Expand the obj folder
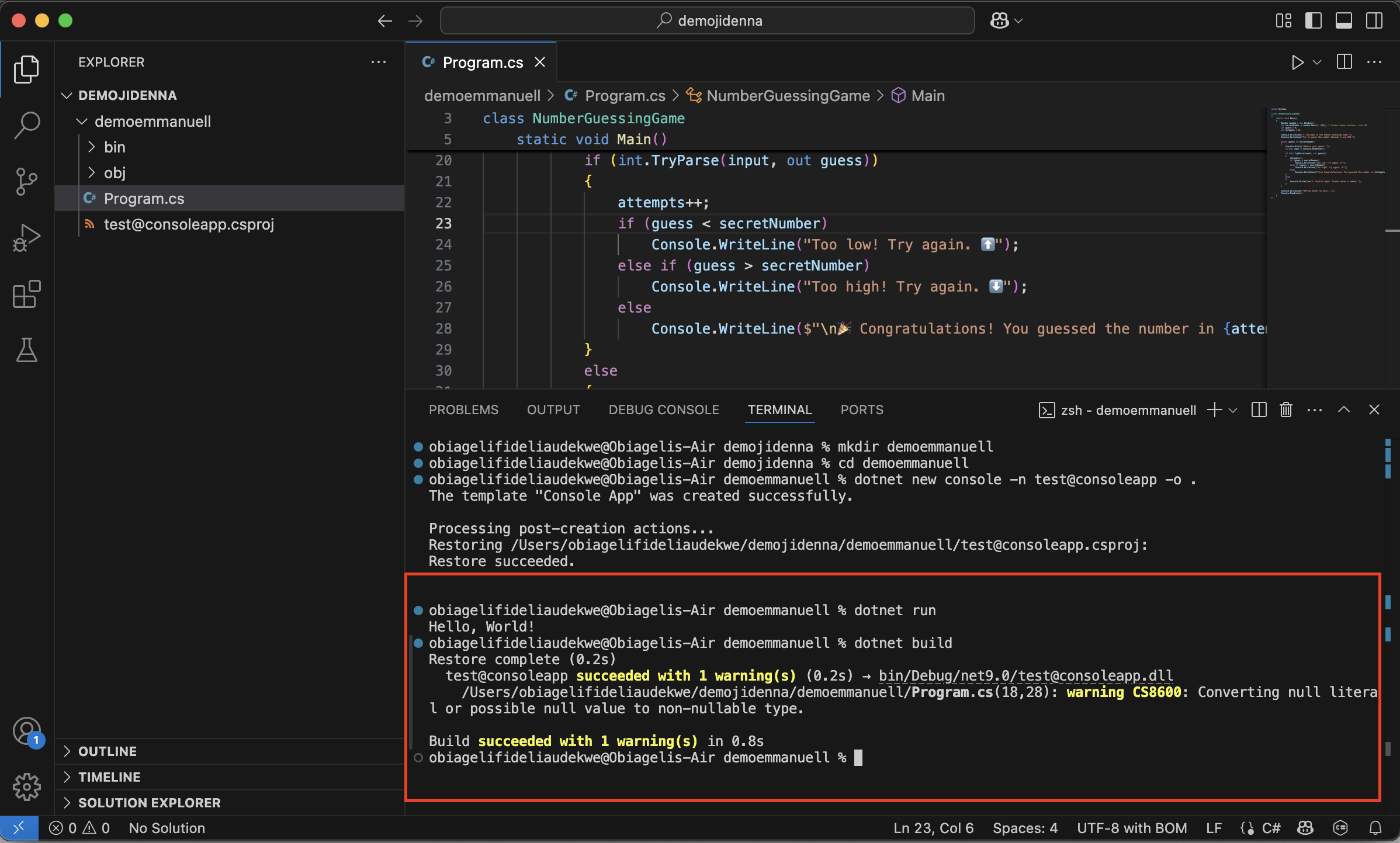Screen dimensions: 1400x843 click(x=91, y=173)
